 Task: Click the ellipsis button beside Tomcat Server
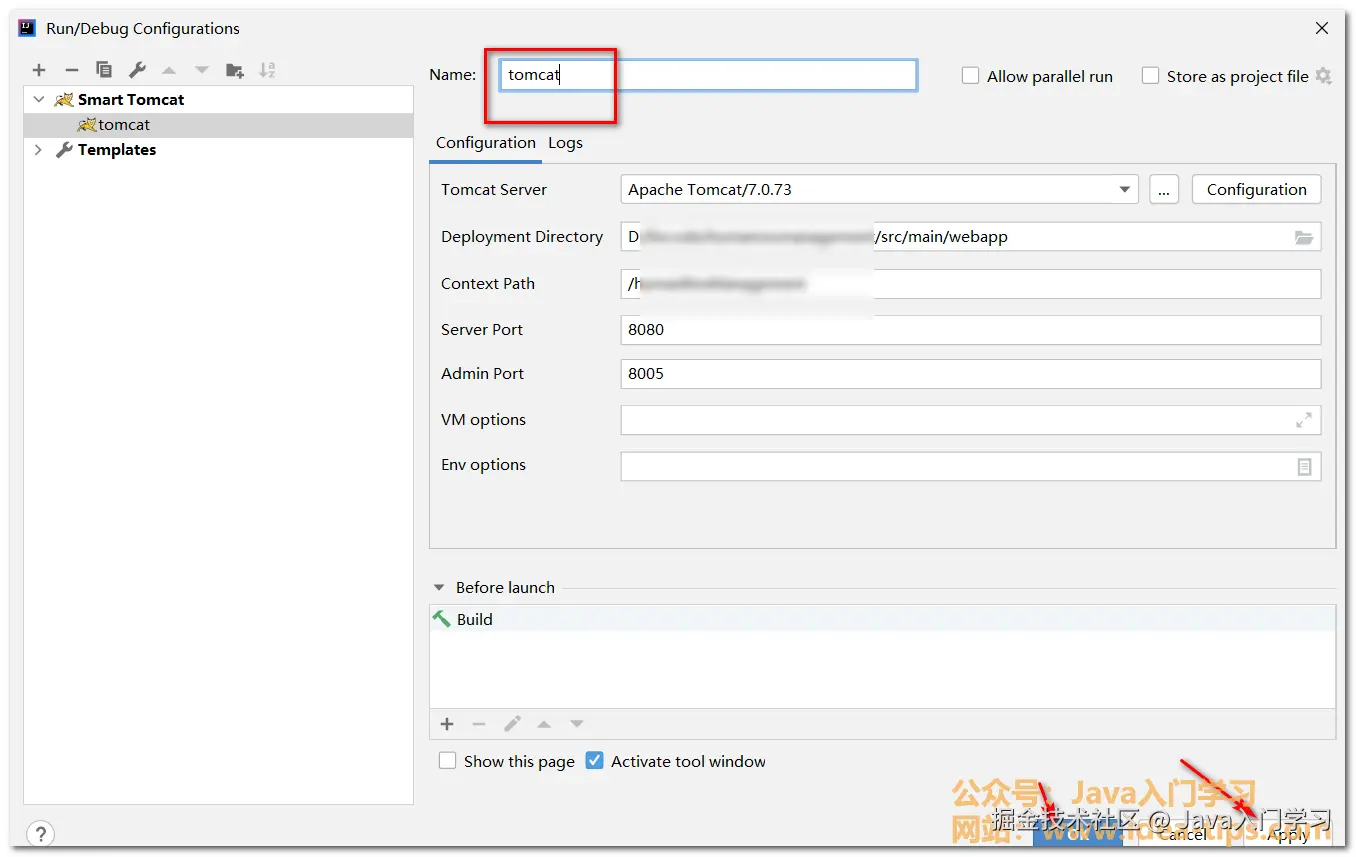pyautogui.click(x=1164, y=190)
